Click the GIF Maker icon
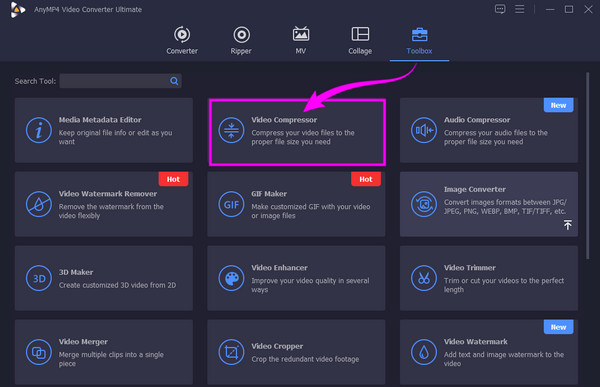 tap(231, 204)
